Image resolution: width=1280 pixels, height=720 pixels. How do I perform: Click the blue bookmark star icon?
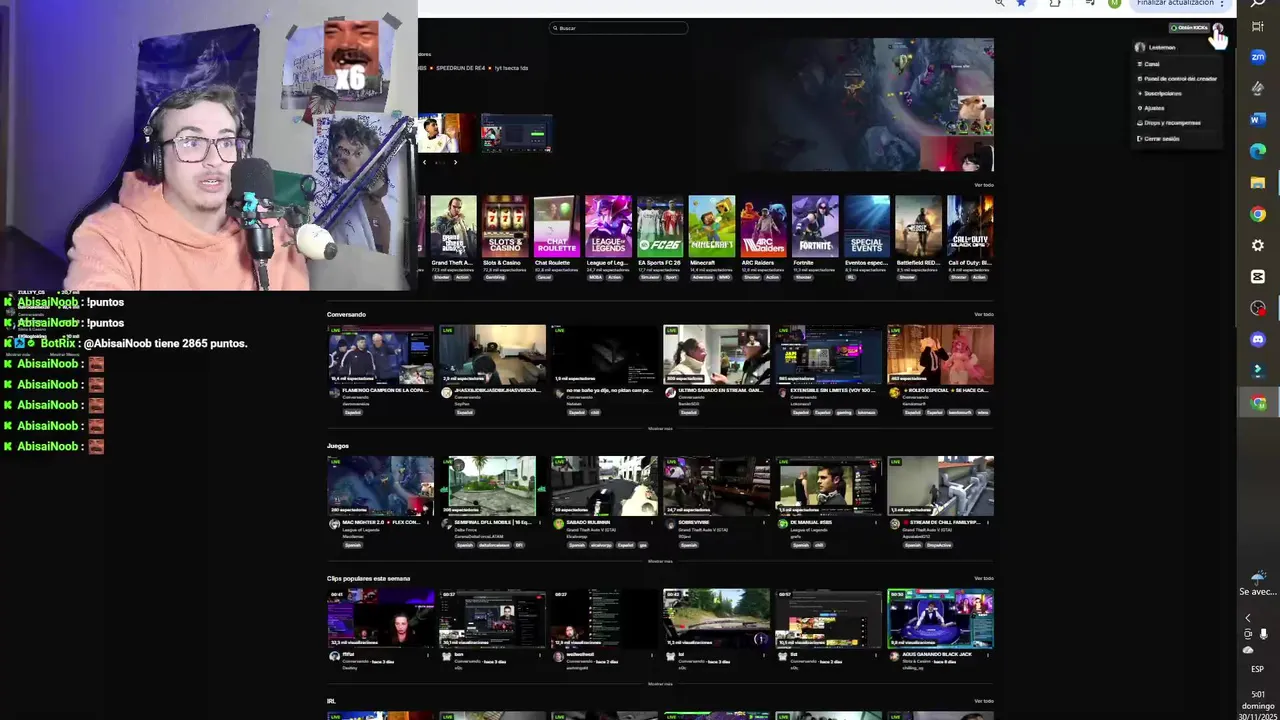click(x=1021, y=3)
